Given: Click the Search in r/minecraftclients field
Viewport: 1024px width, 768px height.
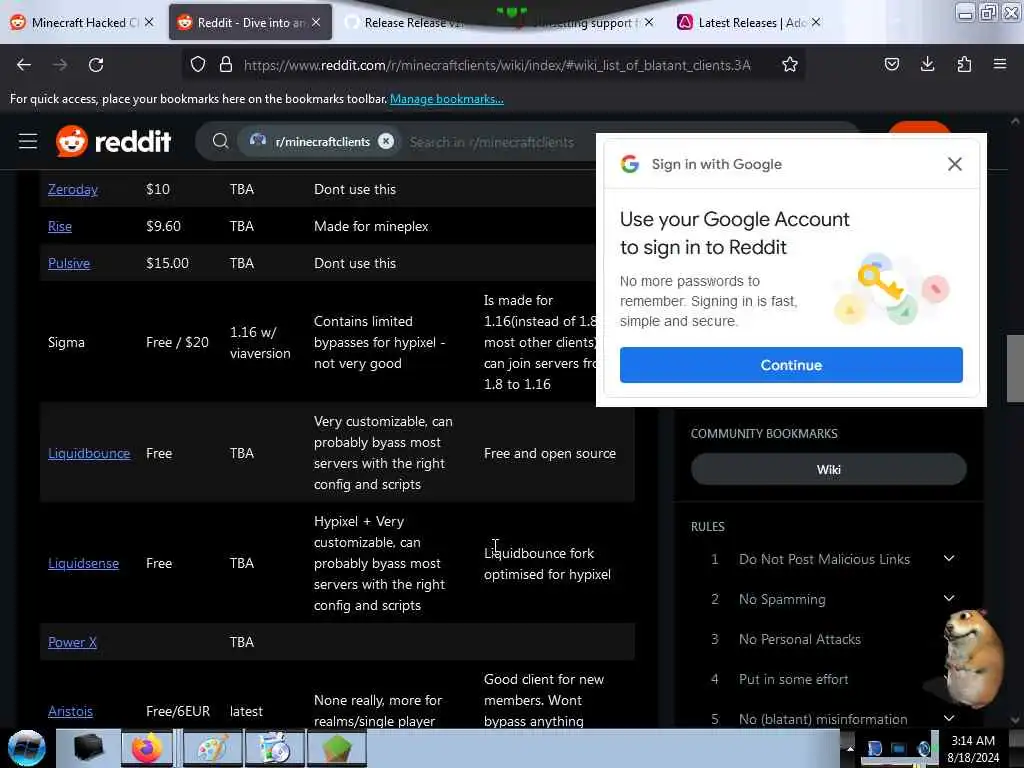Looking at the screenshot, I should pos(491,142).
